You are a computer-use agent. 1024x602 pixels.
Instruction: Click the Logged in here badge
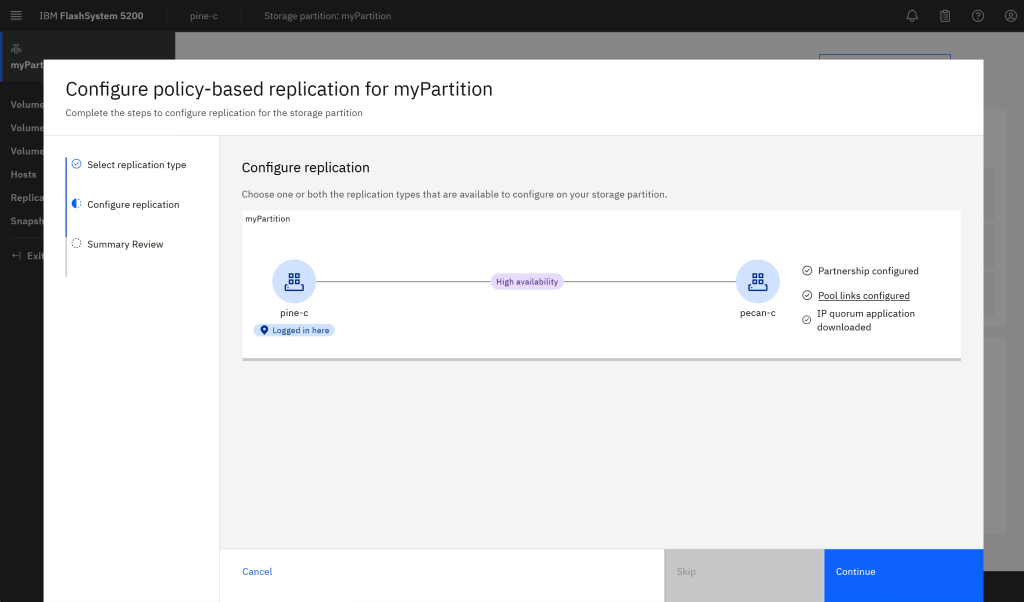coord(294,330)
